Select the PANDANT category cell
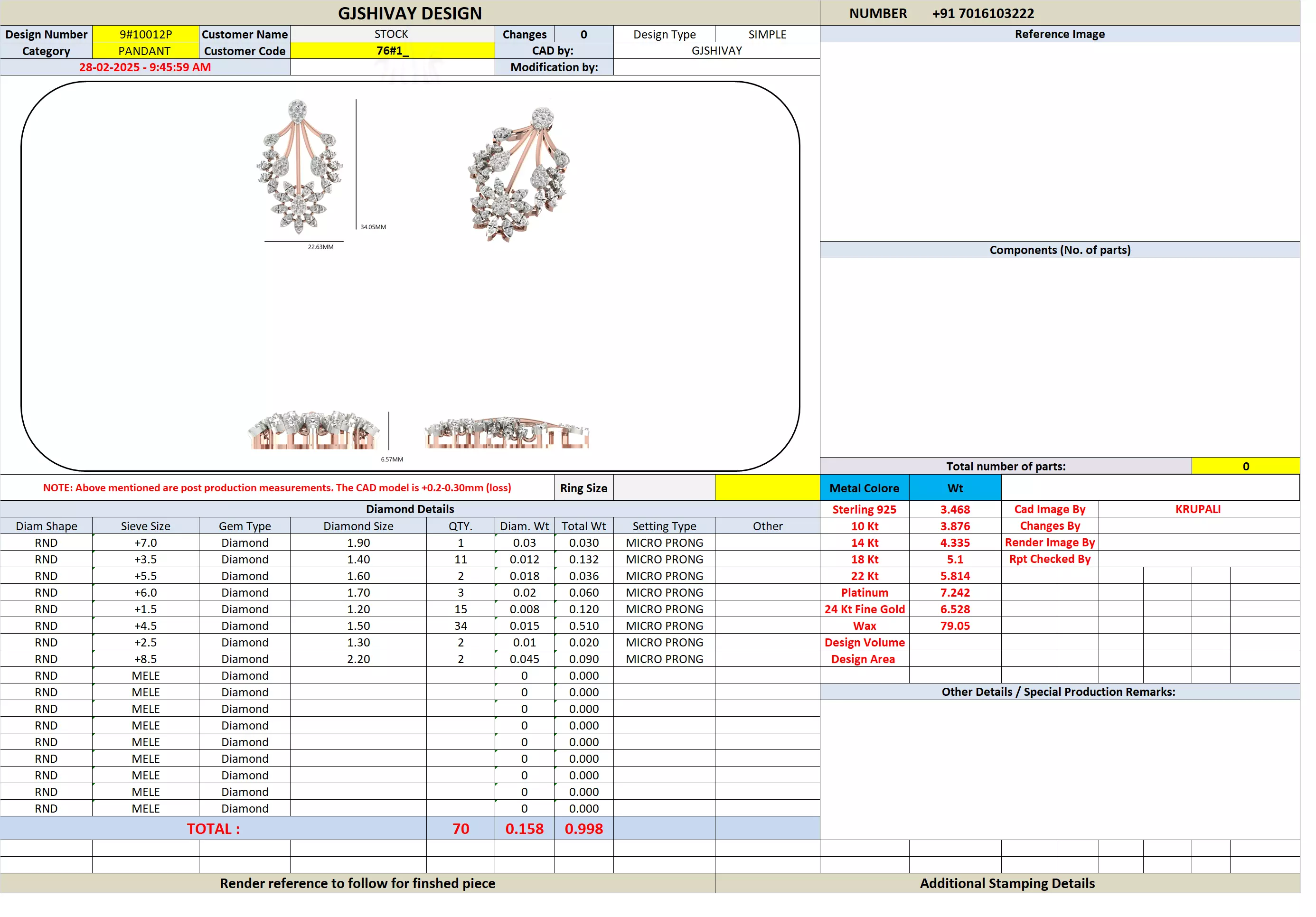 [146, 51]
